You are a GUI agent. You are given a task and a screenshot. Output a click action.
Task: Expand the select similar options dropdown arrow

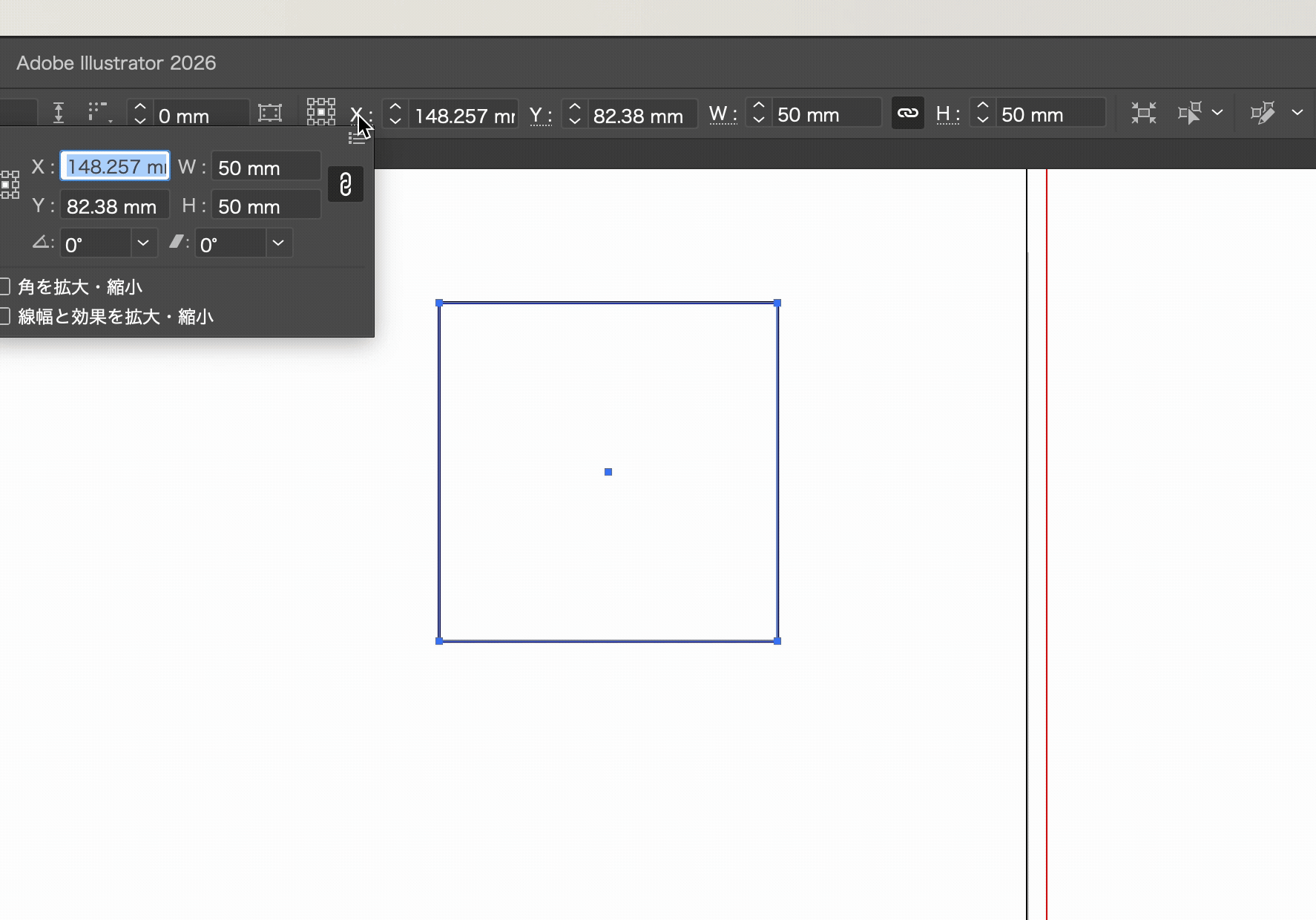1217,113
